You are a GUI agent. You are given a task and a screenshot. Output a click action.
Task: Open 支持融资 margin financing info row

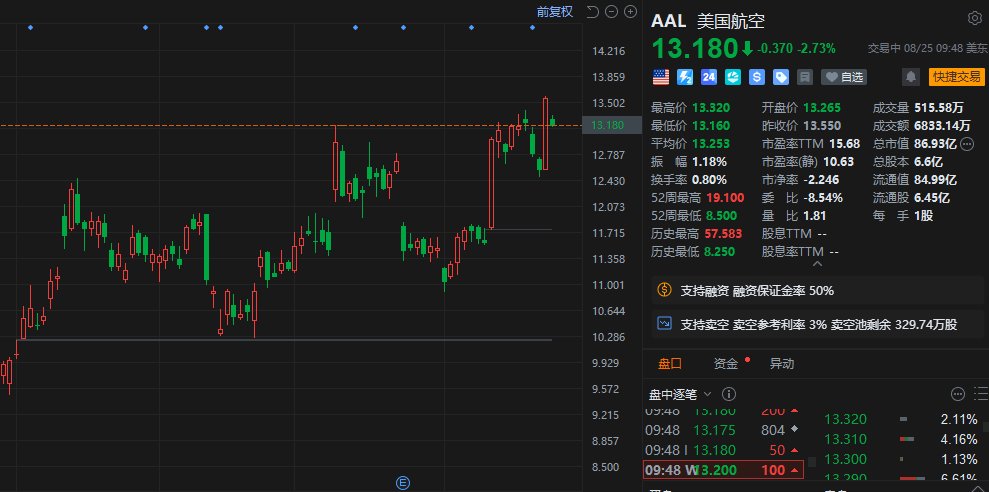tap(817, 290)
